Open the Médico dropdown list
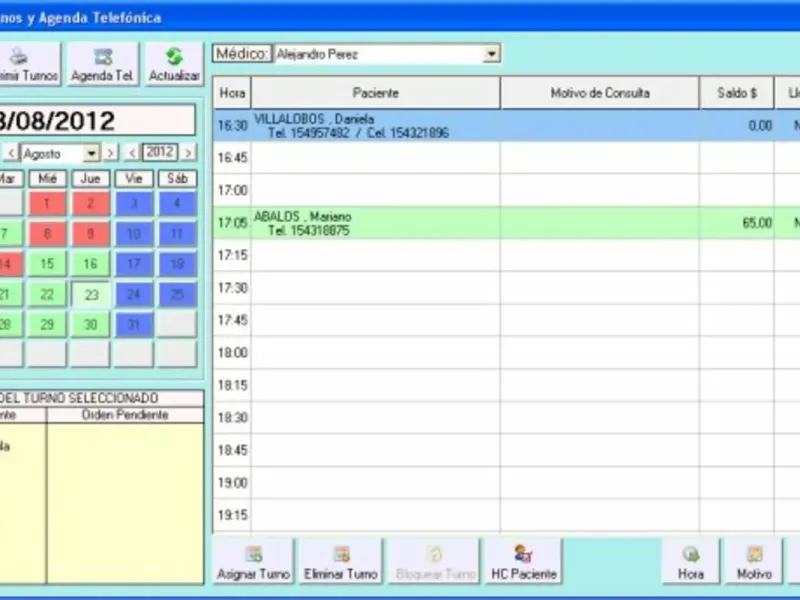The width and height of the screenshot is (800, 600). (491, 54)
